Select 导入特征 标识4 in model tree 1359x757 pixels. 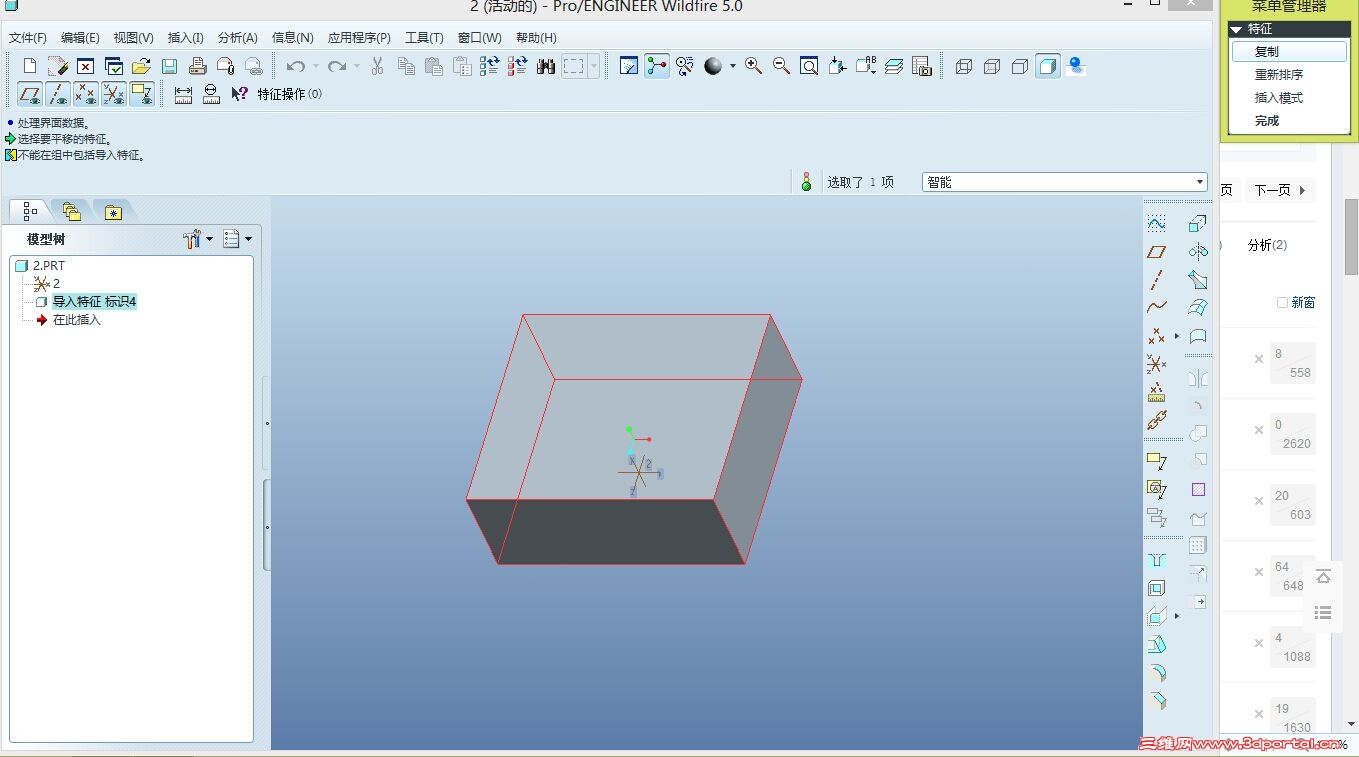pos(94,302)
